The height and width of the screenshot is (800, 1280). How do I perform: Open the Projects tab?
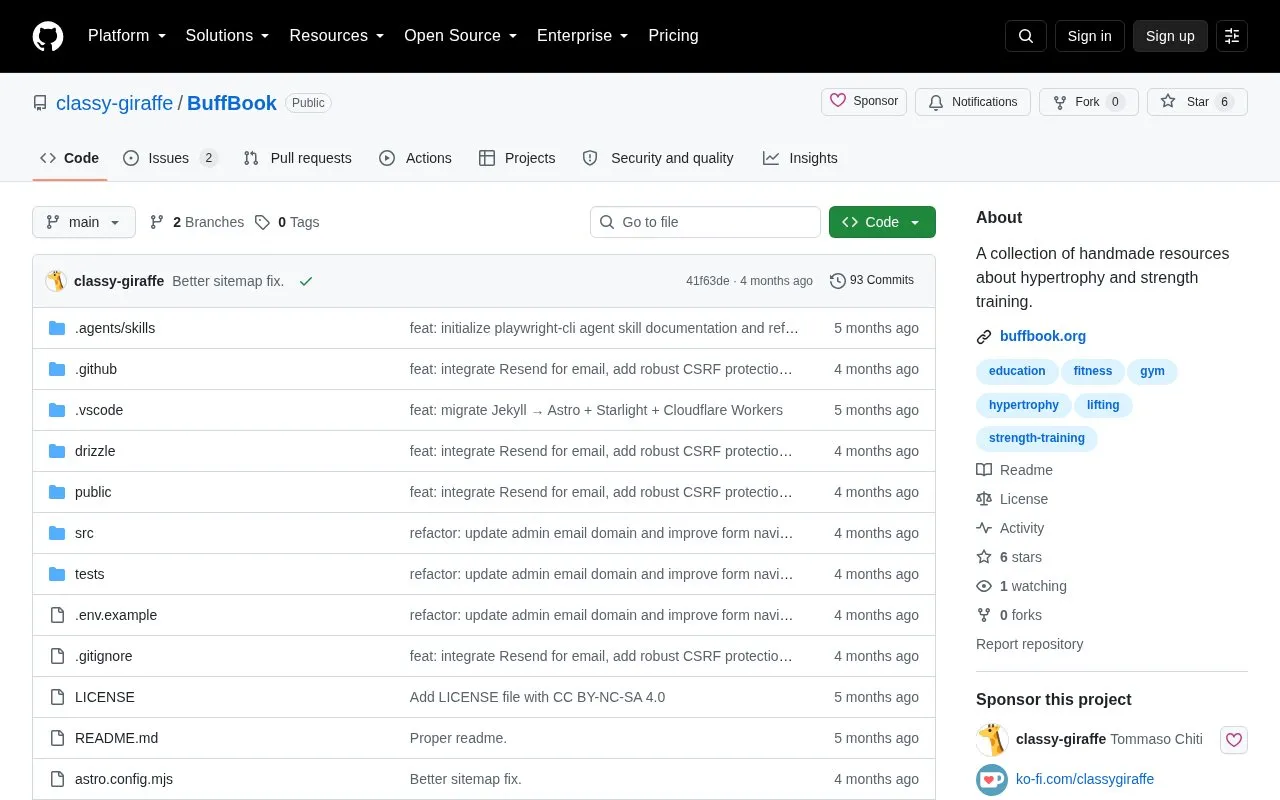517,158
